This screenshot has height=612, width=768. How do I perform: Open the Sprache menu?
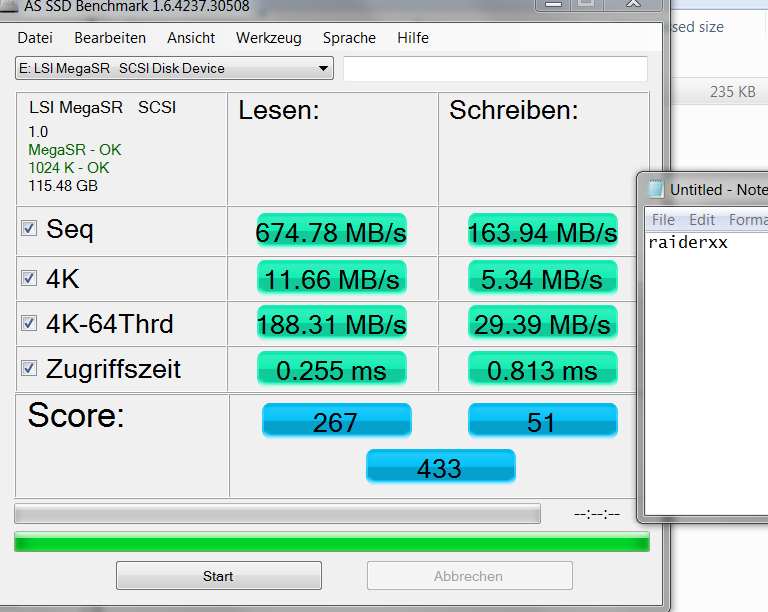click(x=349, y=38)
